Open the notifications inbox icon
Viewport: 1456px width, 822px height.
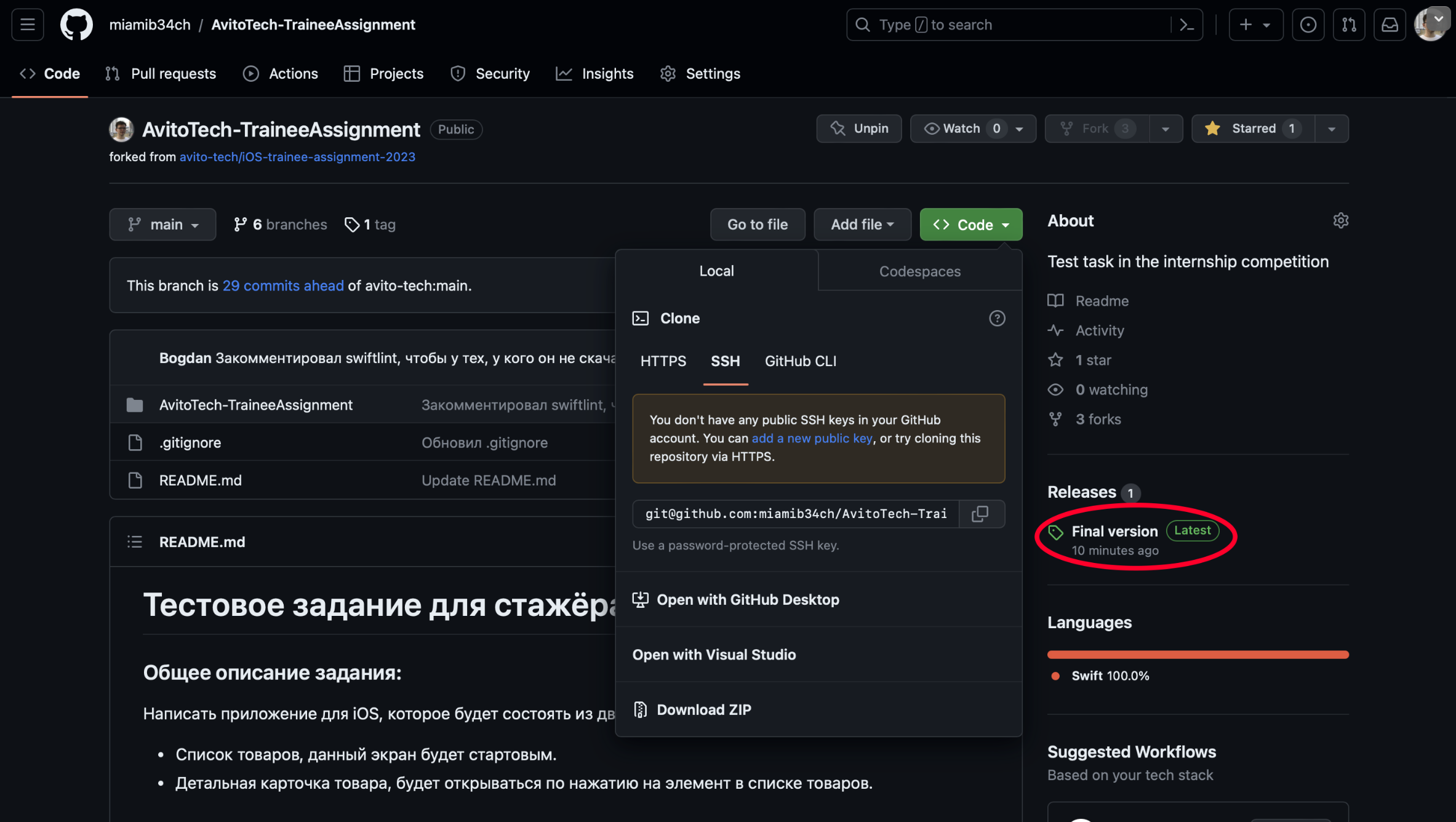point(1390,25)
